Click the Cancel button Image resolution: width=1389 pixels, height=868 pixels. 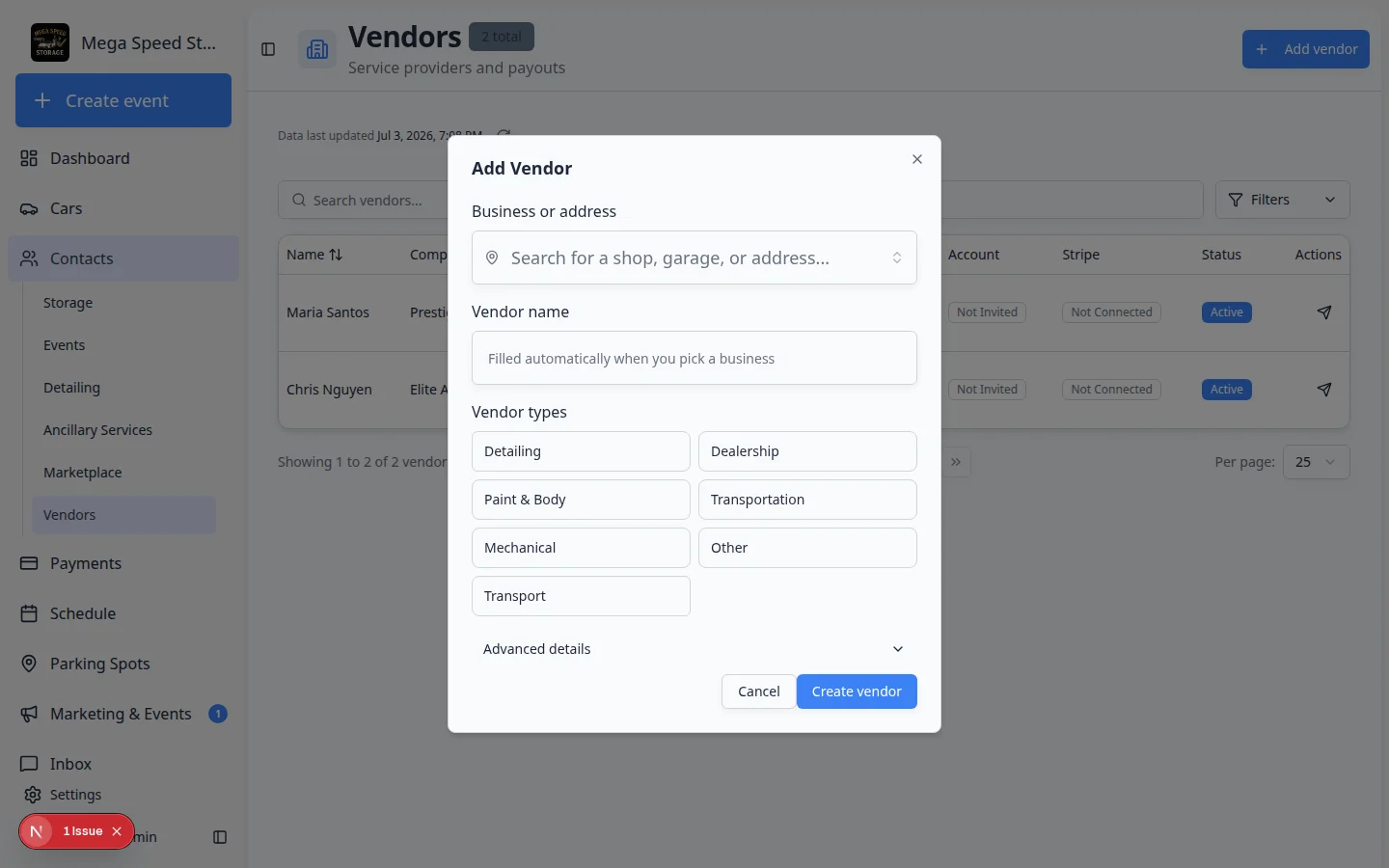coord(758,692)
